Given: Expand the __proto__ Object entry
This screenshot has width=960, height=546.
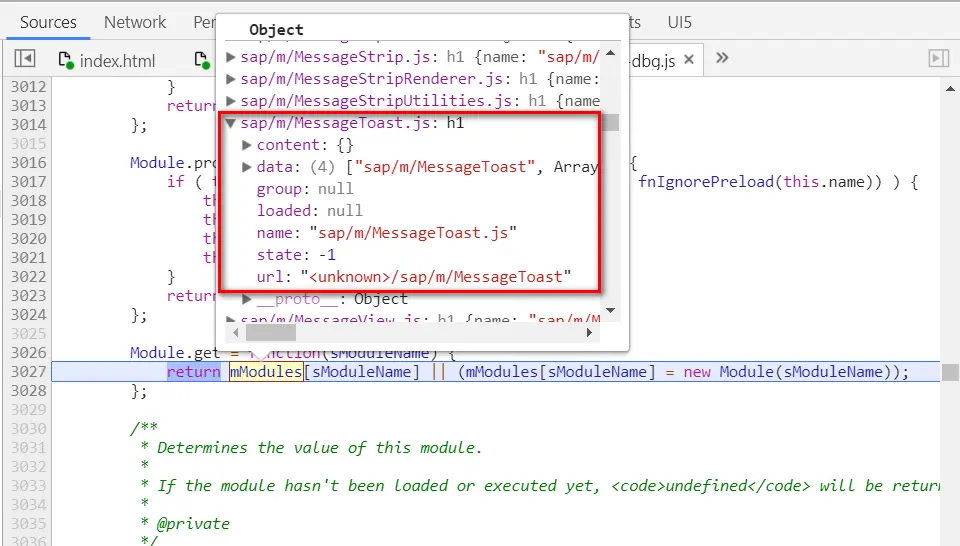Looking at the screenshot, I should (247, 299).
